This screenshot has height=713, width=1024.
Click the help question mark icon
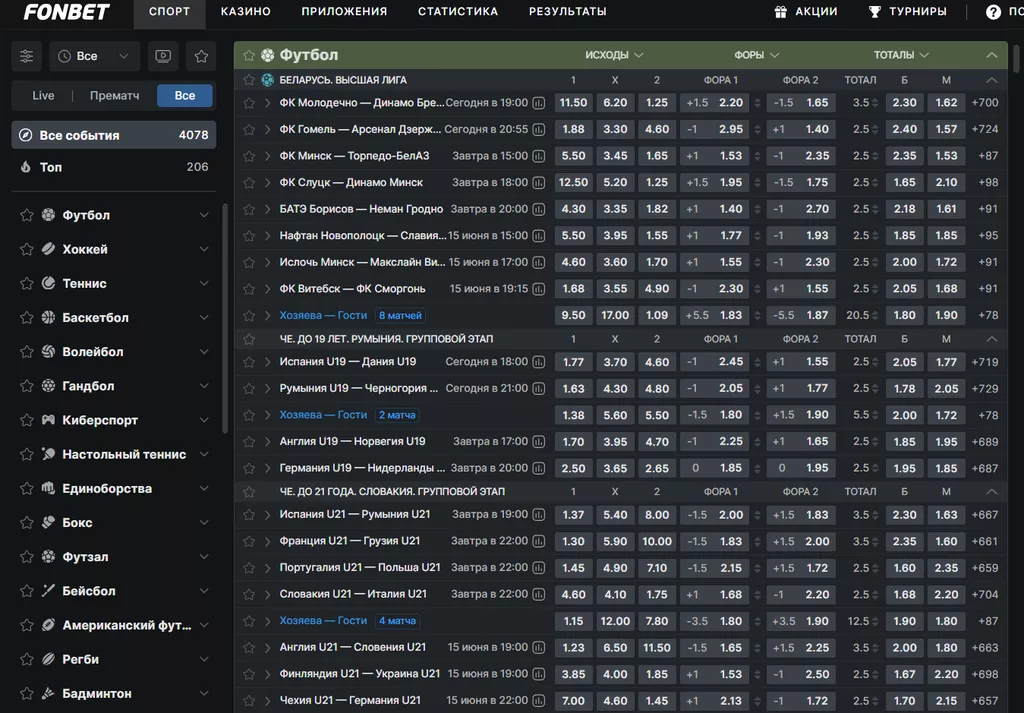[993, 12]
